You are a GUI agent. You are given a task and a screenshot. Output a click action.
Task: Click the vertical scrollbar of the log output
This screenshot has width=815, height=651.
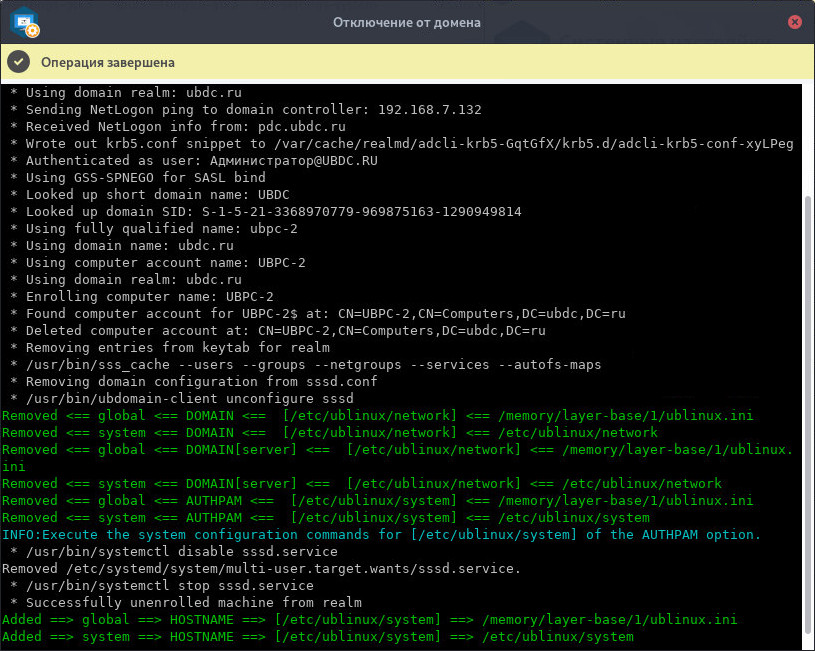pyautogui.click(x=808, y=400)
